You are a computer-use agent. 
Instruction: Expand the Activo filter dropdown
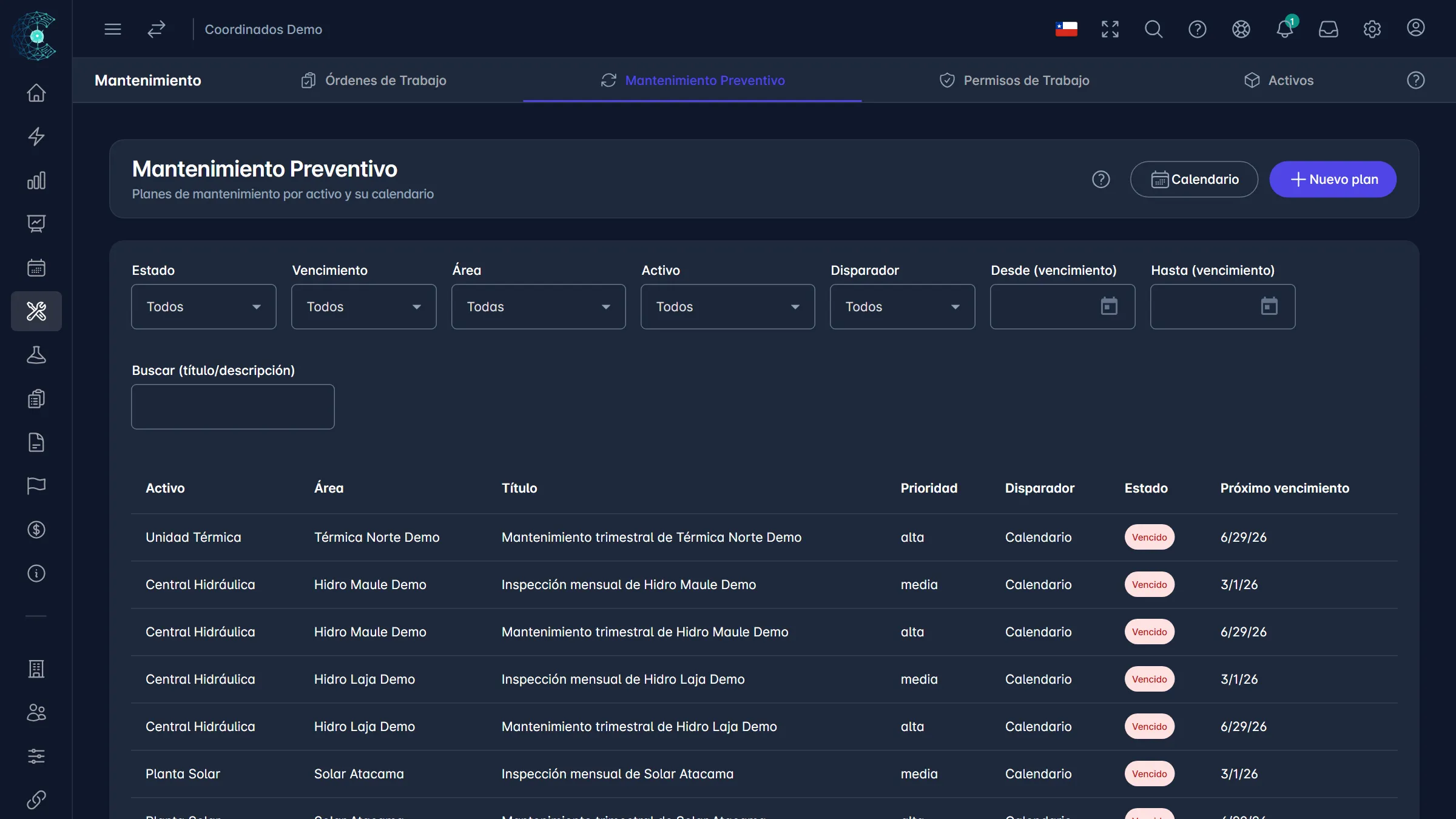tap(728, 307)
